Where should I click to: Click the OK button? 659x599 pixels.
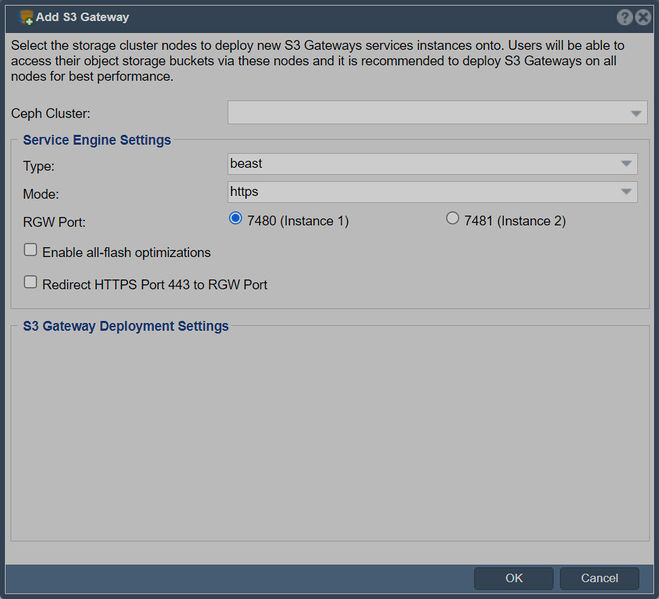click(x=514, y=578)
